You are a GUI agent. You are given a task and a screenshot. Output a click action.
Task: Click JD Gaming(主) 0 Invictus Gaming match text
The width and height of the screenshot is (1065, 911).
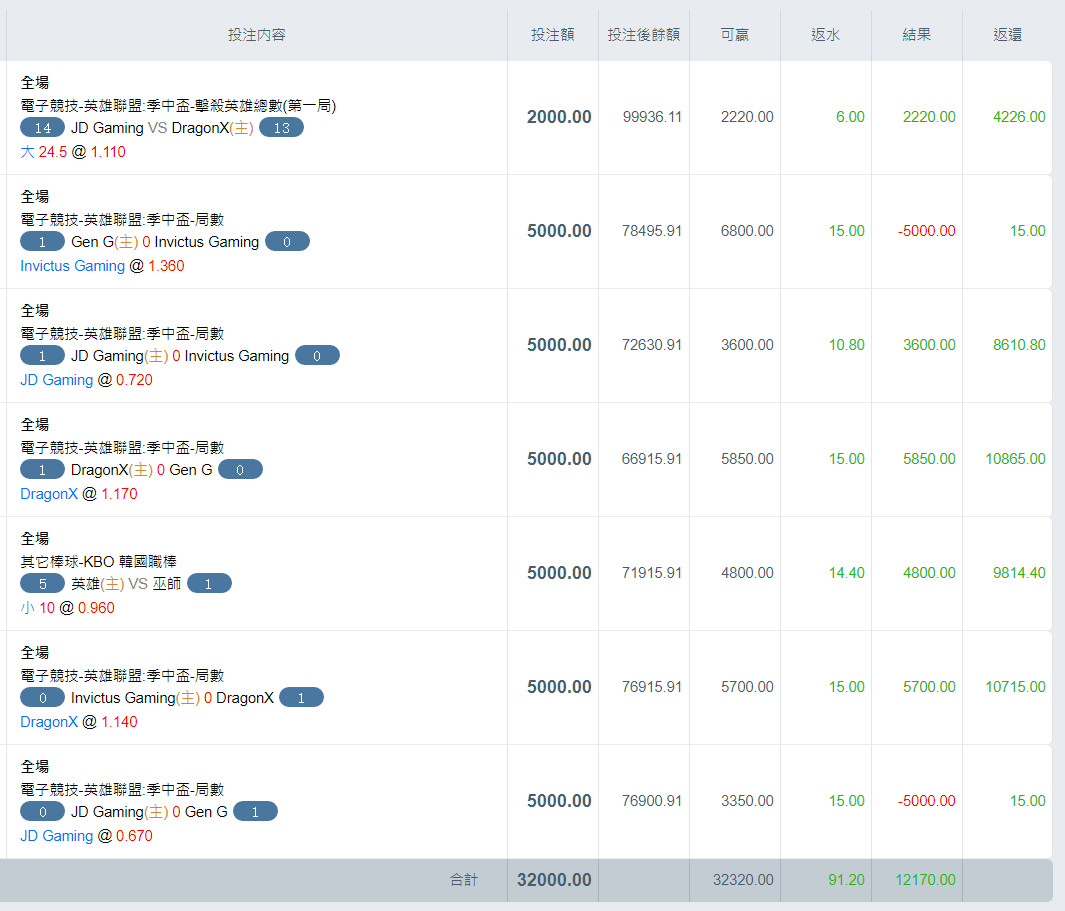click(x=180, y=356)
